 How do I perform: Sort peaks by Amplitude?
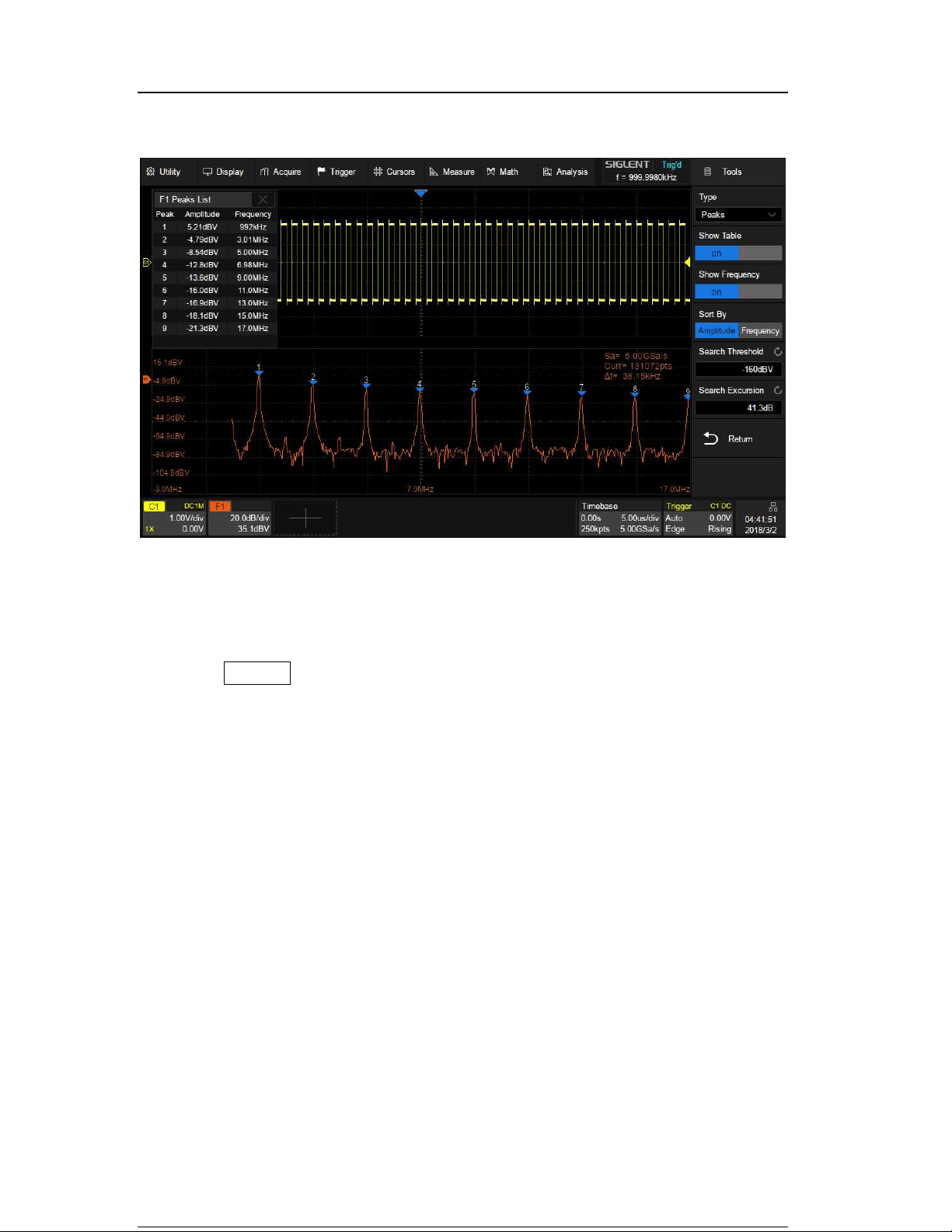[x=717, y=331]
